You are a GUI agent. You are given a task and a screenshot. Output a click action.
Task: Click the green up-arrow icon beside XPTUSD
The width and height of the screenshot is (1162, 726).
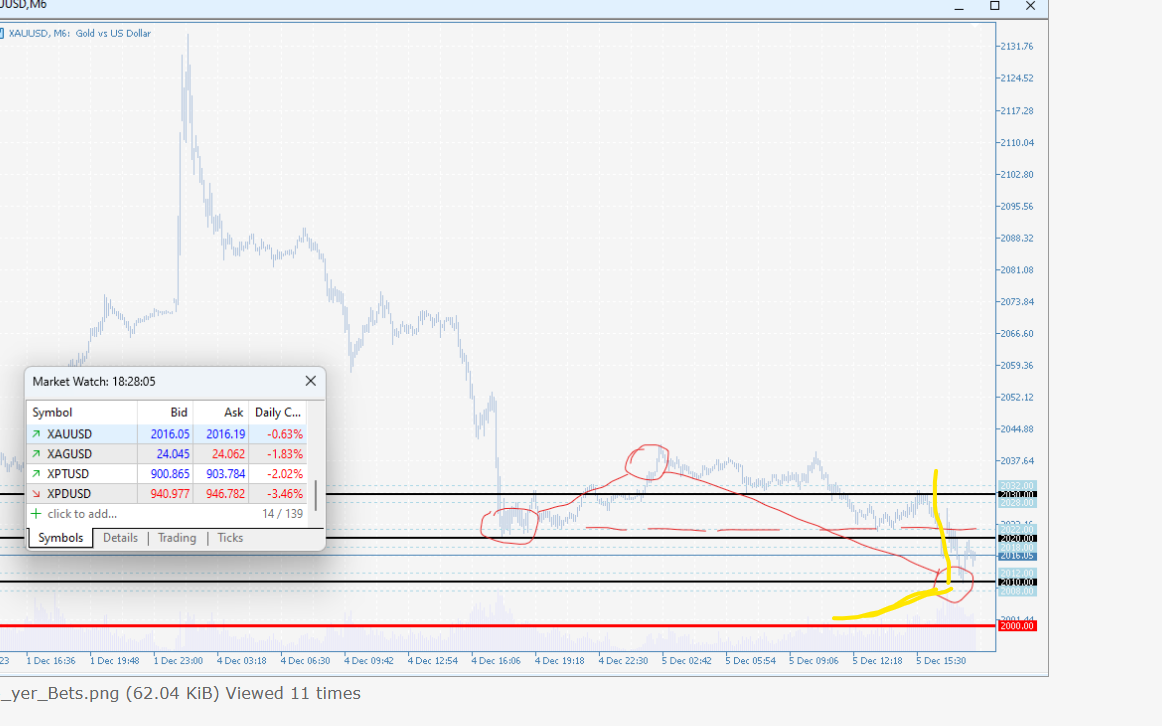pyautogui.click(x=36, y=473)
